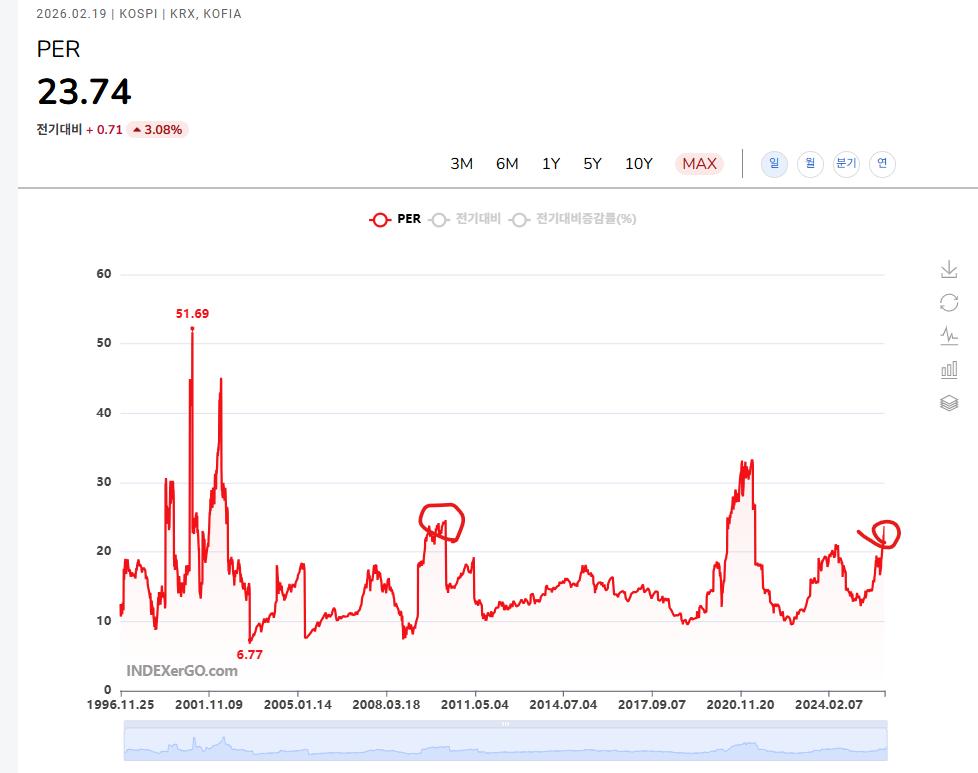The height and width of the screenshot is (773, 978).
Task: Click the refresh/restore chart icon
Action: (948, 303)
